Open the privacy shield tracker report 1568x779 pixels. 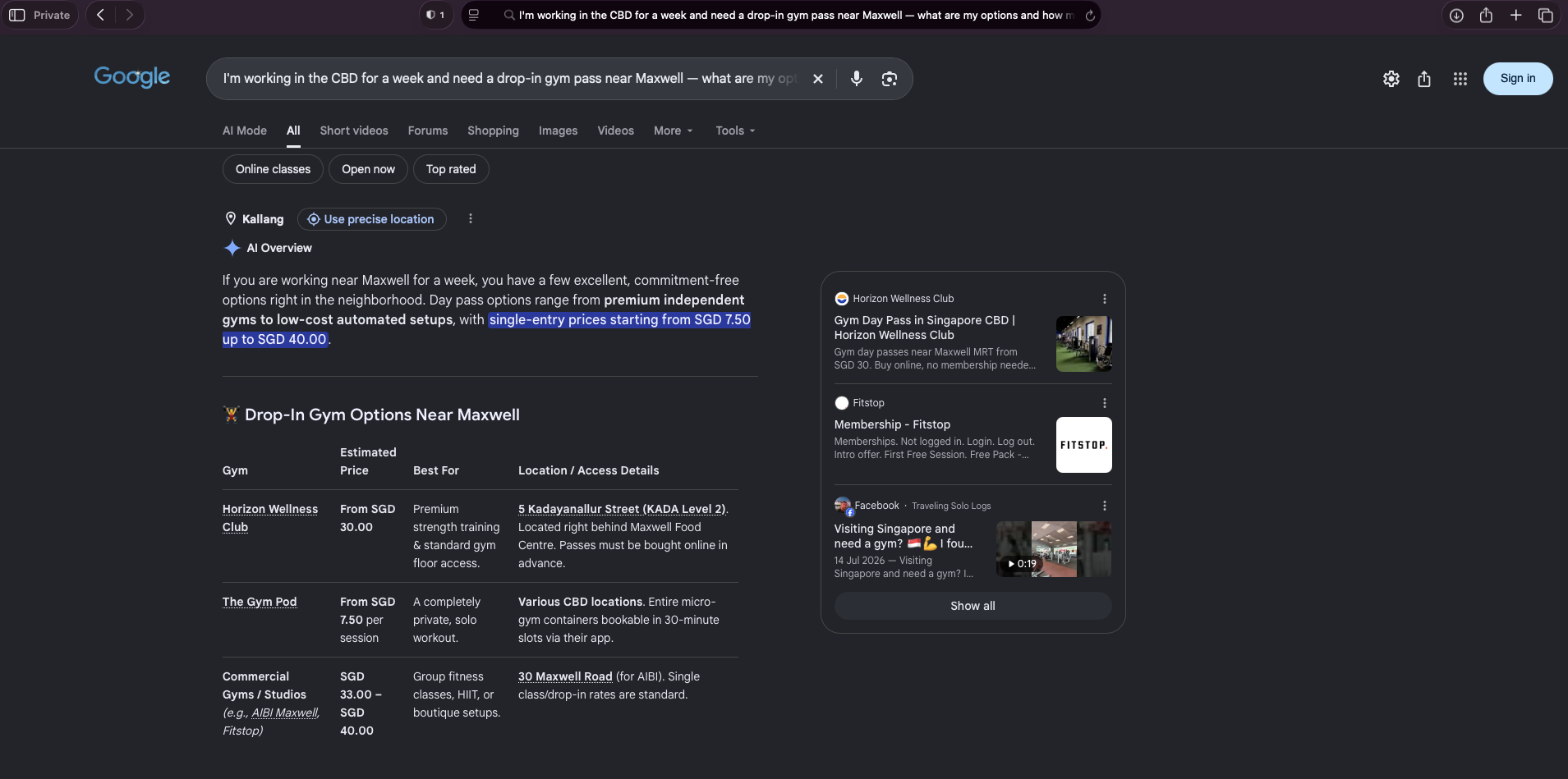click(x=435, y=15)
